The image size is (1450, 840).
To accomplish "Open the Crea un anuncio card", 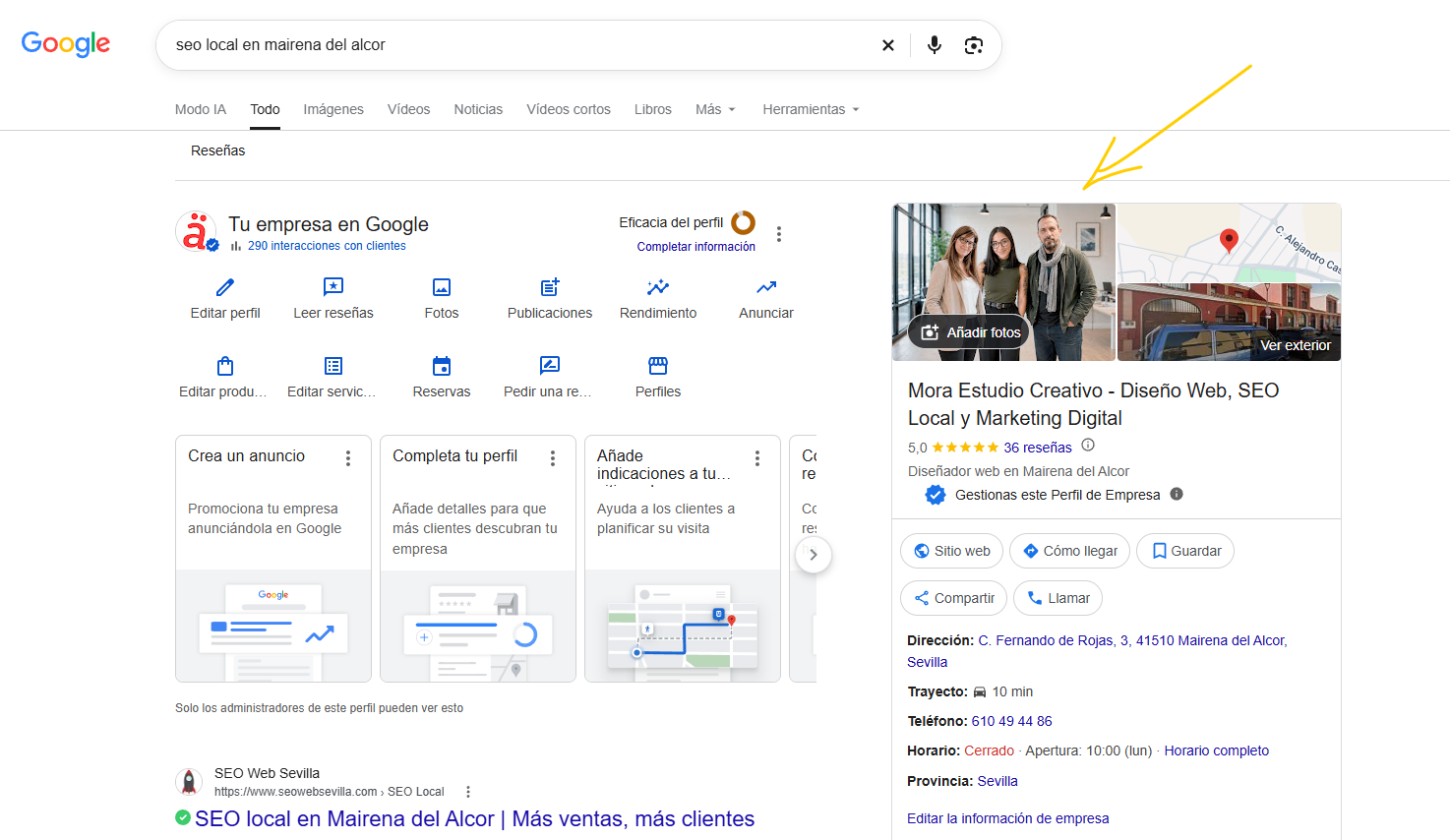I will coord(273,559).
